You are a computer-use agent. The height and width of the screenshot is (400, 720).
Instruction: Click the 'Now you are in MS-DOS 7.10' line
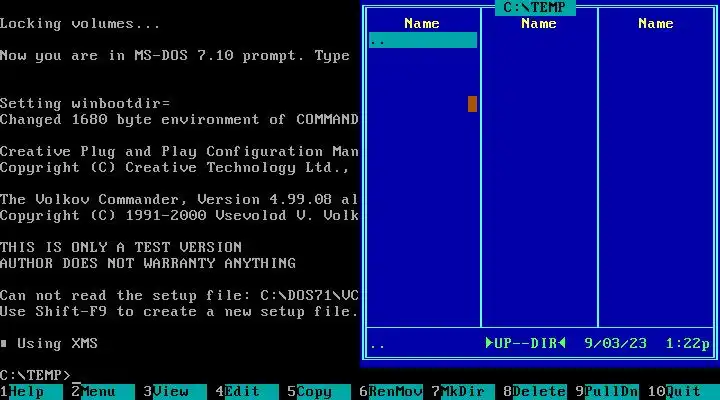click(x=175, y=56)
